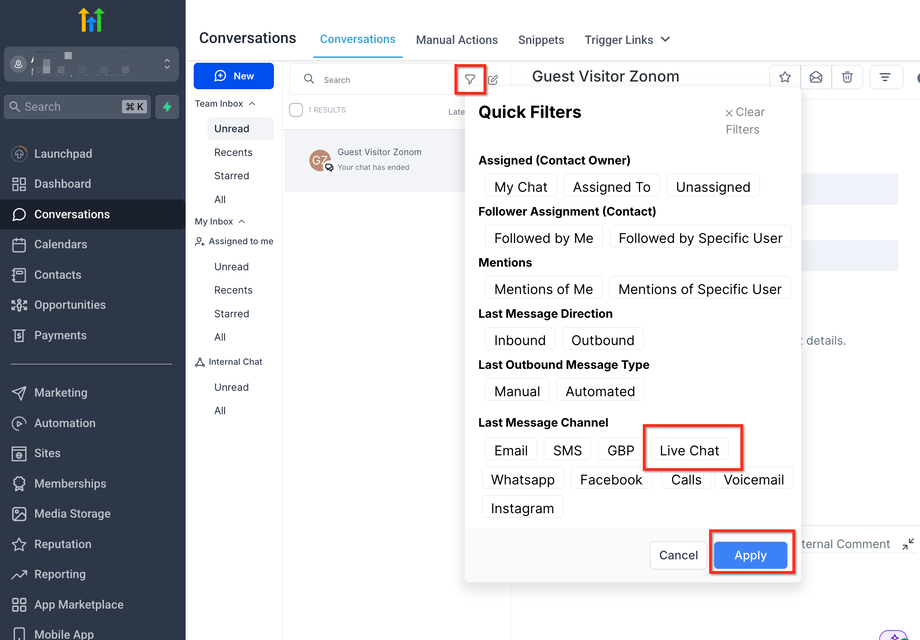
Task: Click the Apply button
Action: pyautogui.click(x=750, y=555)
